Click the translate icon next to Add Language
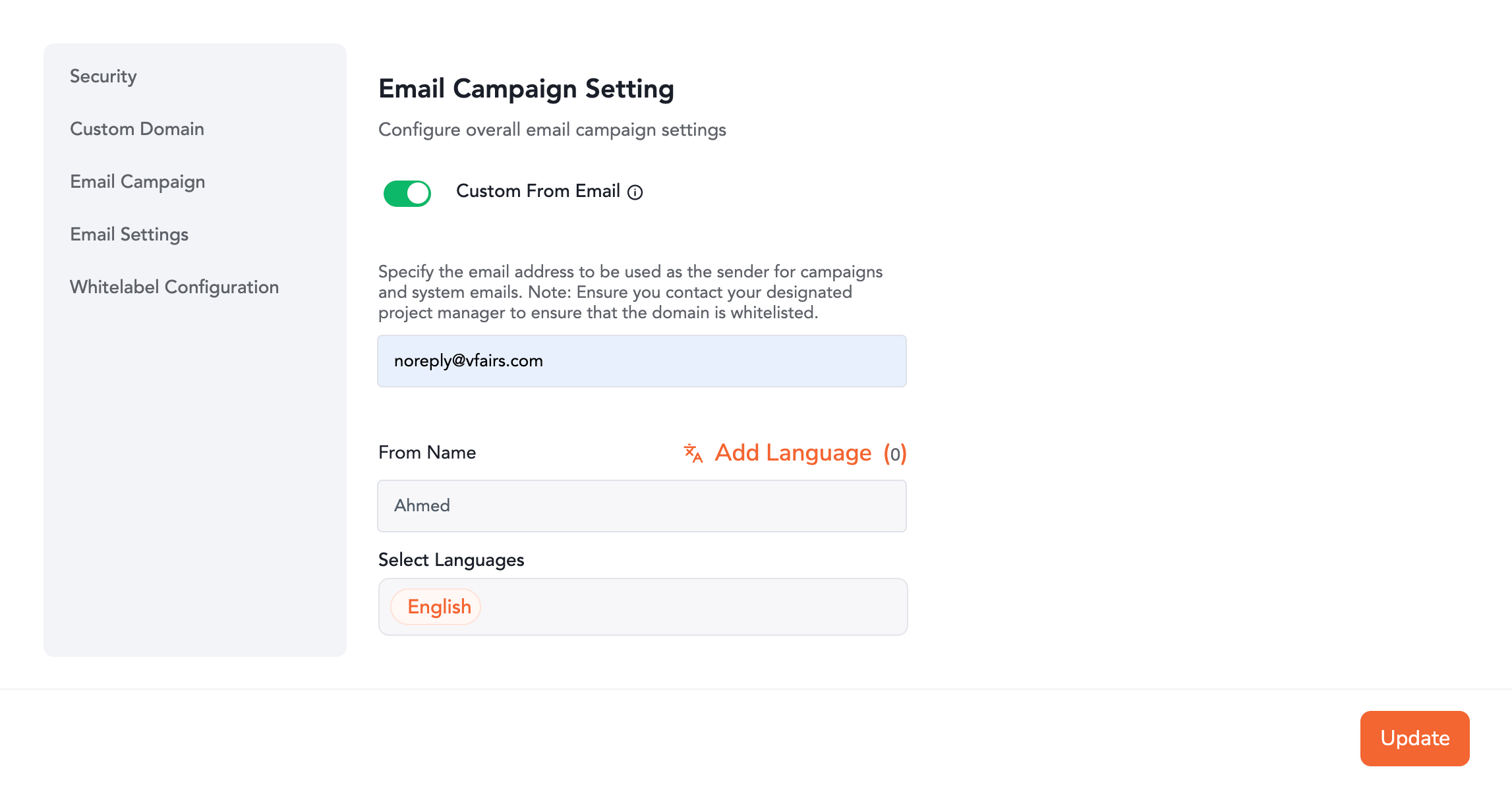The height and width of the screenshot is (788, 1512). click(693, 453)
